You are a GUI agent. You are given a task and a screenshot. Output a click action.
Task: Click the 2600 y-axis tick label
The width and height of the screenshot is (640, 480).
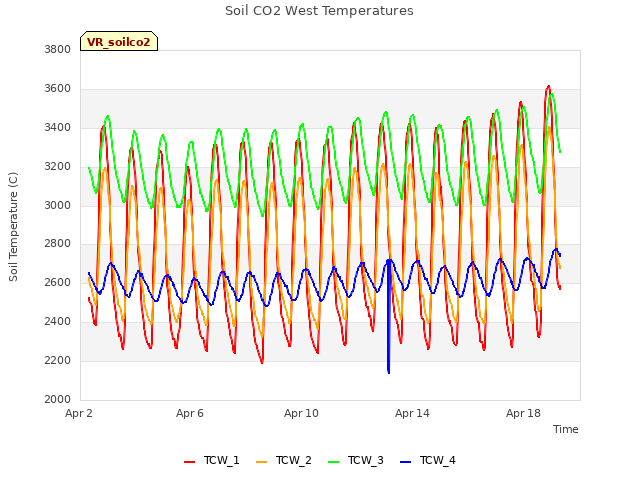58,282
